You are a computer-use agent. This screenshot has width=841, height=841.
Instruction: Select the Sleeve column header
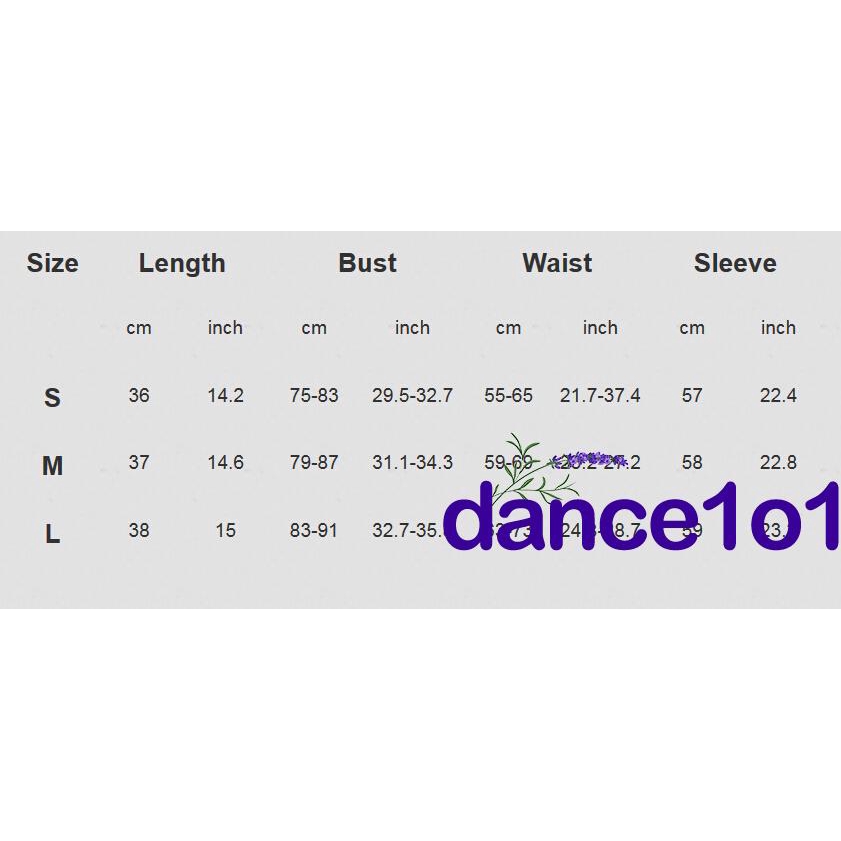(x=735, y=263)
